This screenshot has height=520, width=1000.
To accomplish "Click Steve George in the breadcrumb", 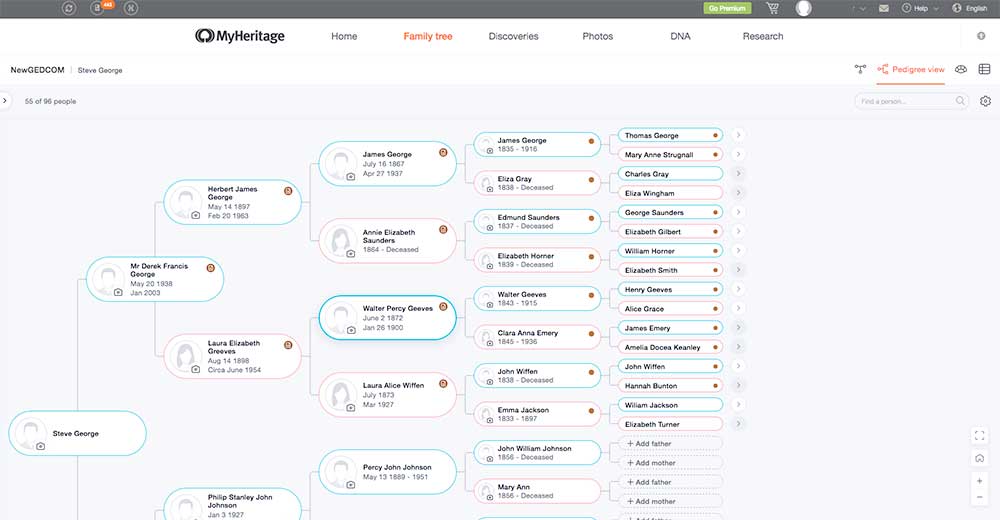I will (x=100, y=70).
